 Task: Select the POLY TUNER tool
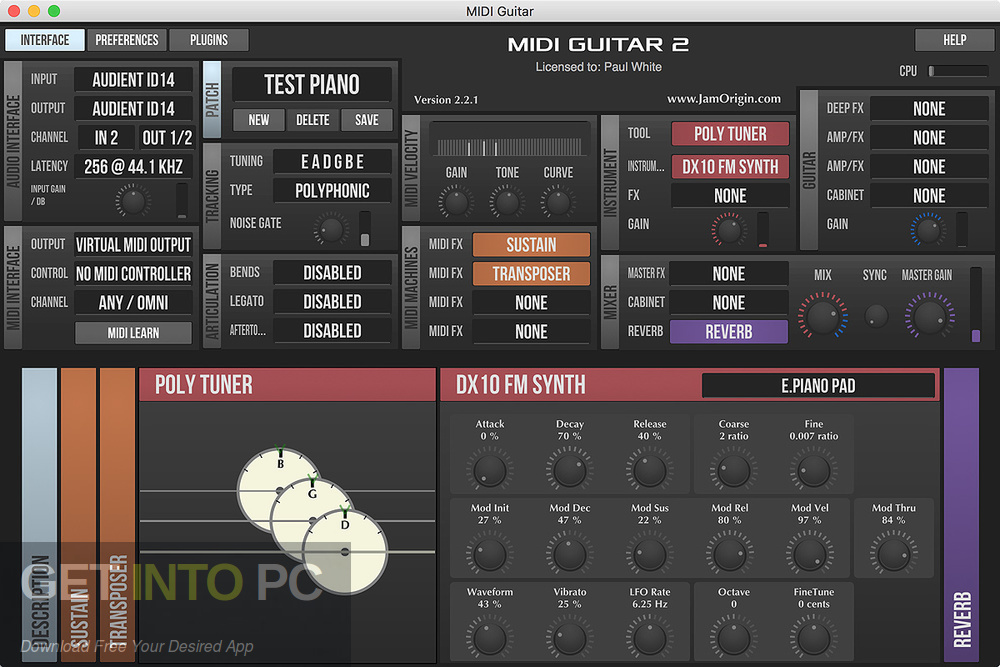click(730, 134)
